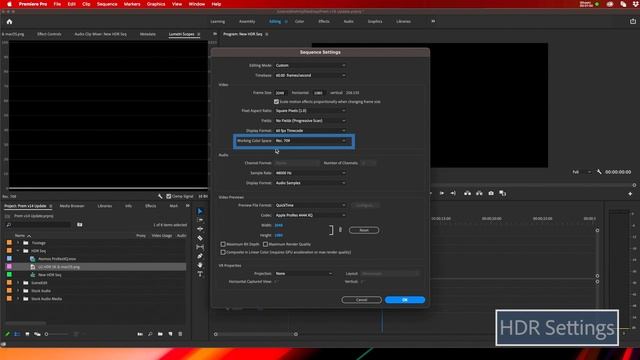
Task: Expand the Footage bin
Action: 18,243
